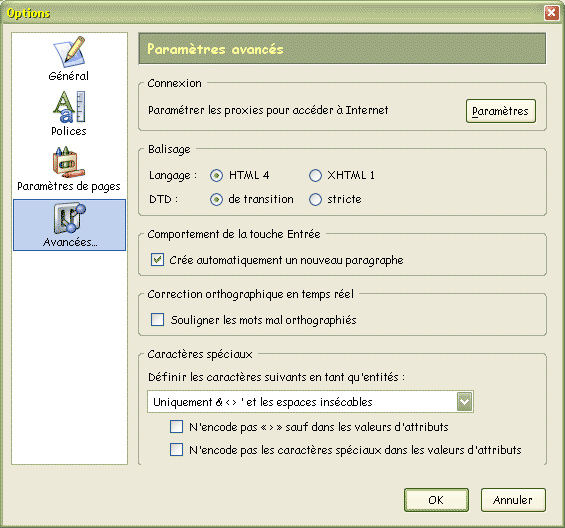Close the Options dialog with X
Screen dimensions: 565x528
(551, 13)
